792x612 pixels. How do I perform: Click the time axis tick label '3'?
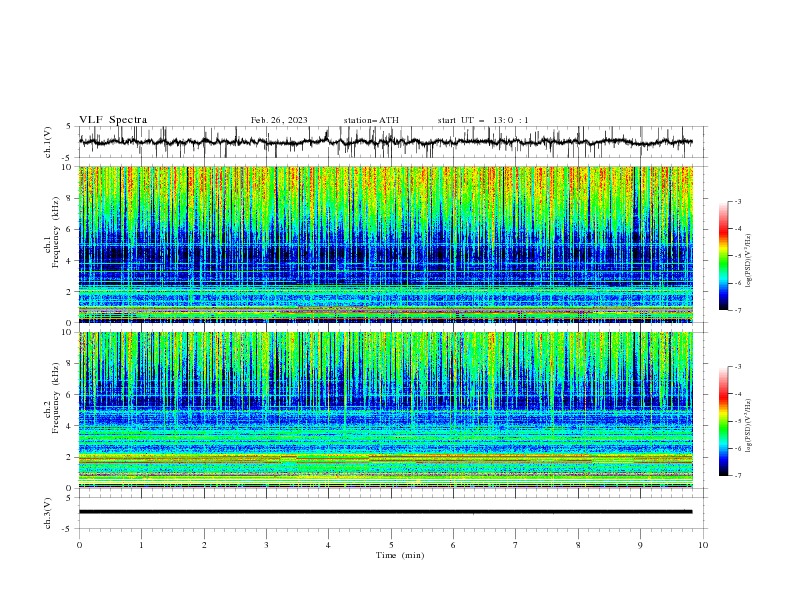tap(266, 545)
